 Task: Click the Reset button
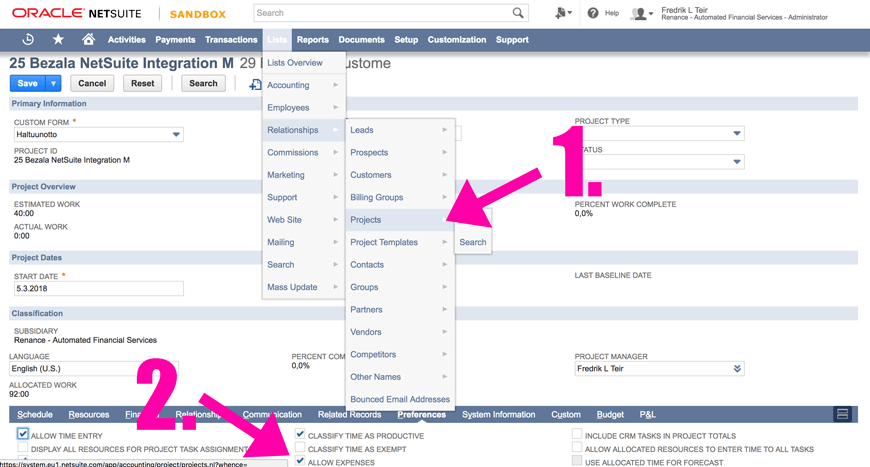point(143,83)
